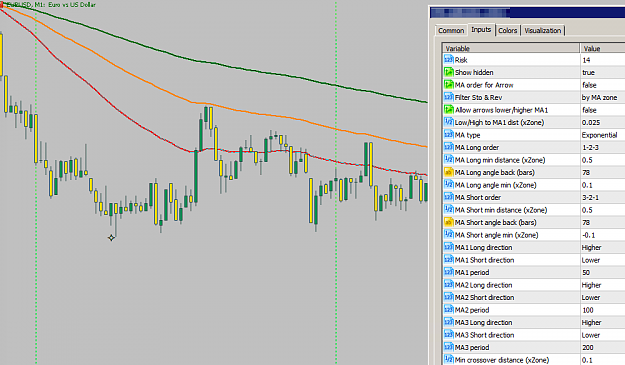Image resolution: width=625 pixels, height=365 pixels.
Task: Open the Visualization tab
Action: tap(542, 30)
